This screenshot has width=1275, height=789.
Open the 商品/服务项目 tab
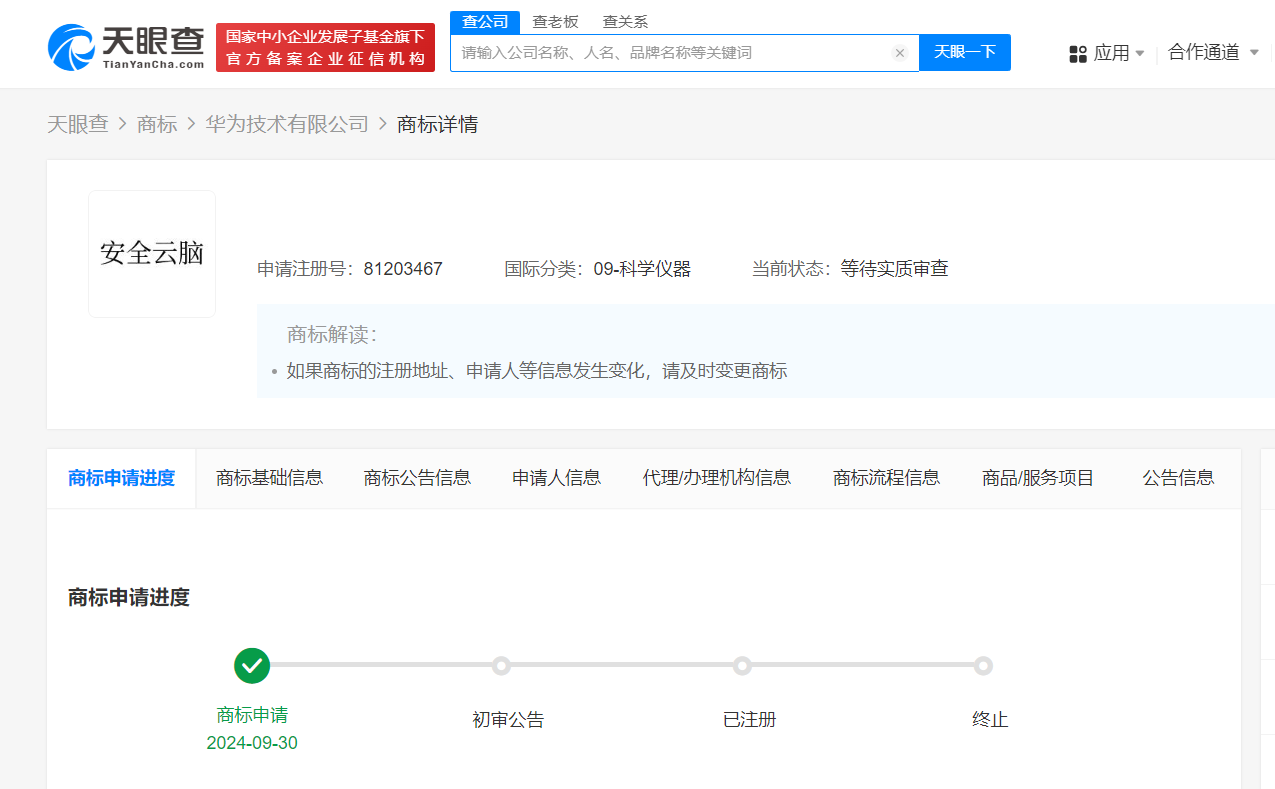1037,478
